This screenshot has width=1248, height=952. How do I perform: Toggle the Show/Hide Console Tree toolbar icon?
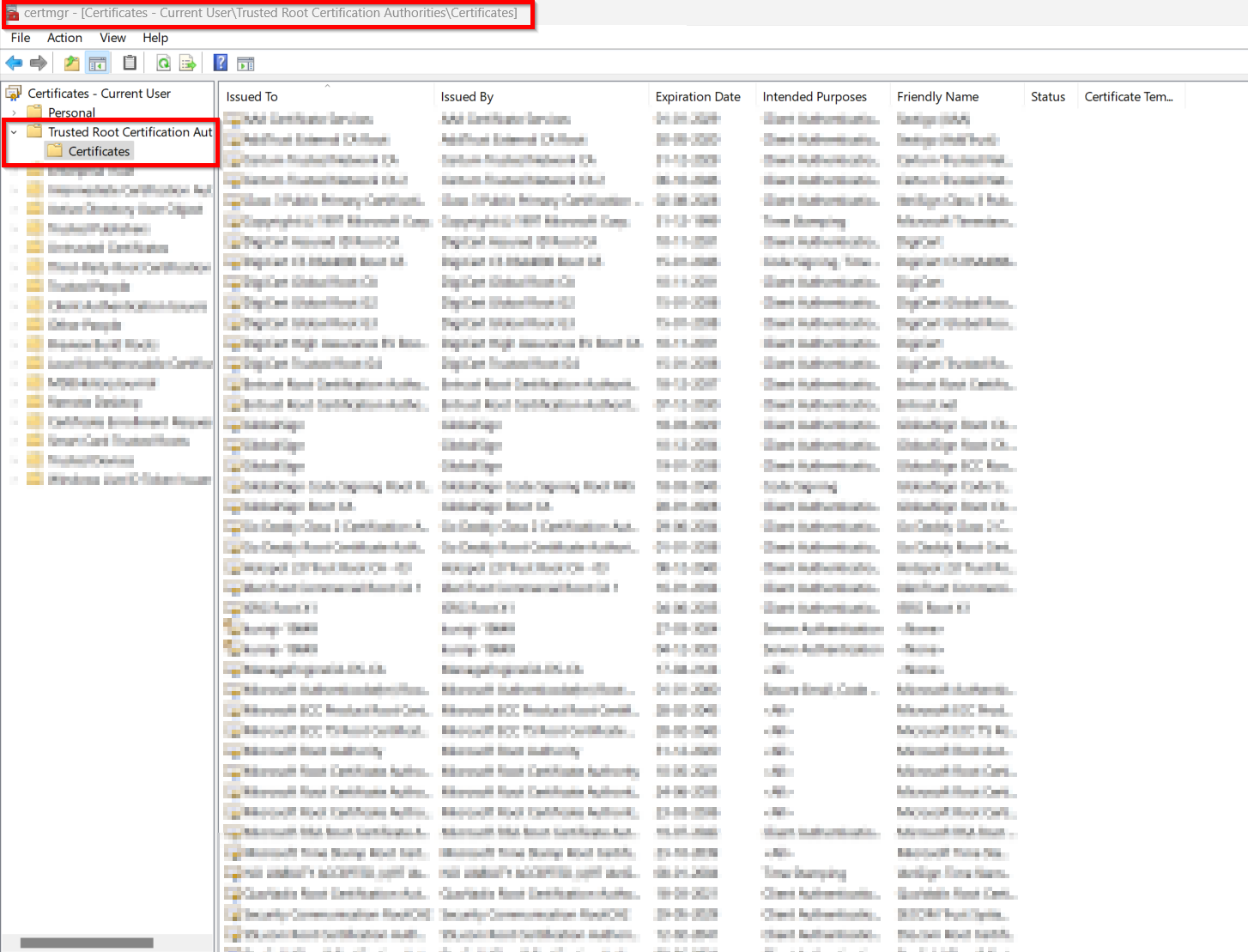pos(98,63)
